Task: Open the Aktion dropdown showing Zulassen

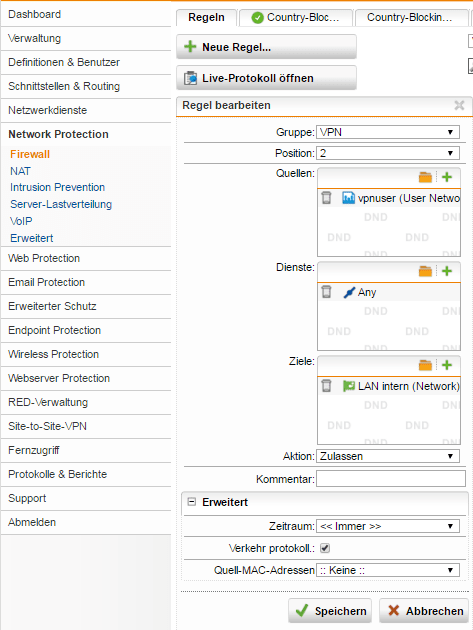Action: (x=388, y=456)
